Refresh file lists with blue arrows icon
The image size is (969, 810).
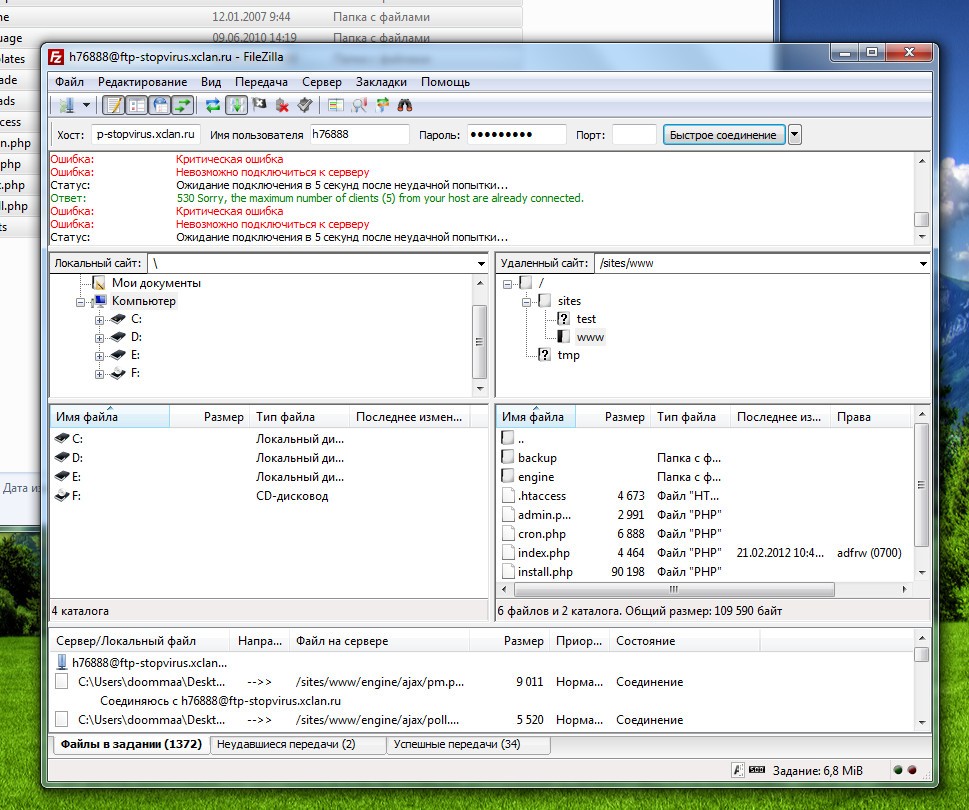tap(213, 105)
